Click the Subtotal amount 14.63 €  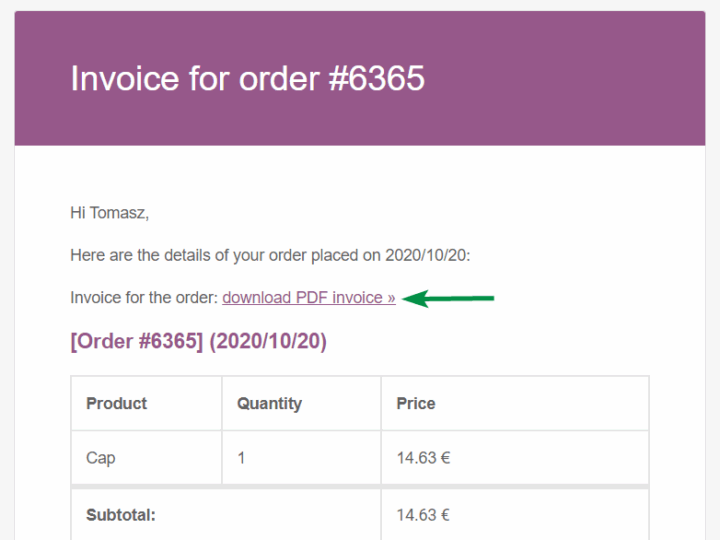point(423,515)
